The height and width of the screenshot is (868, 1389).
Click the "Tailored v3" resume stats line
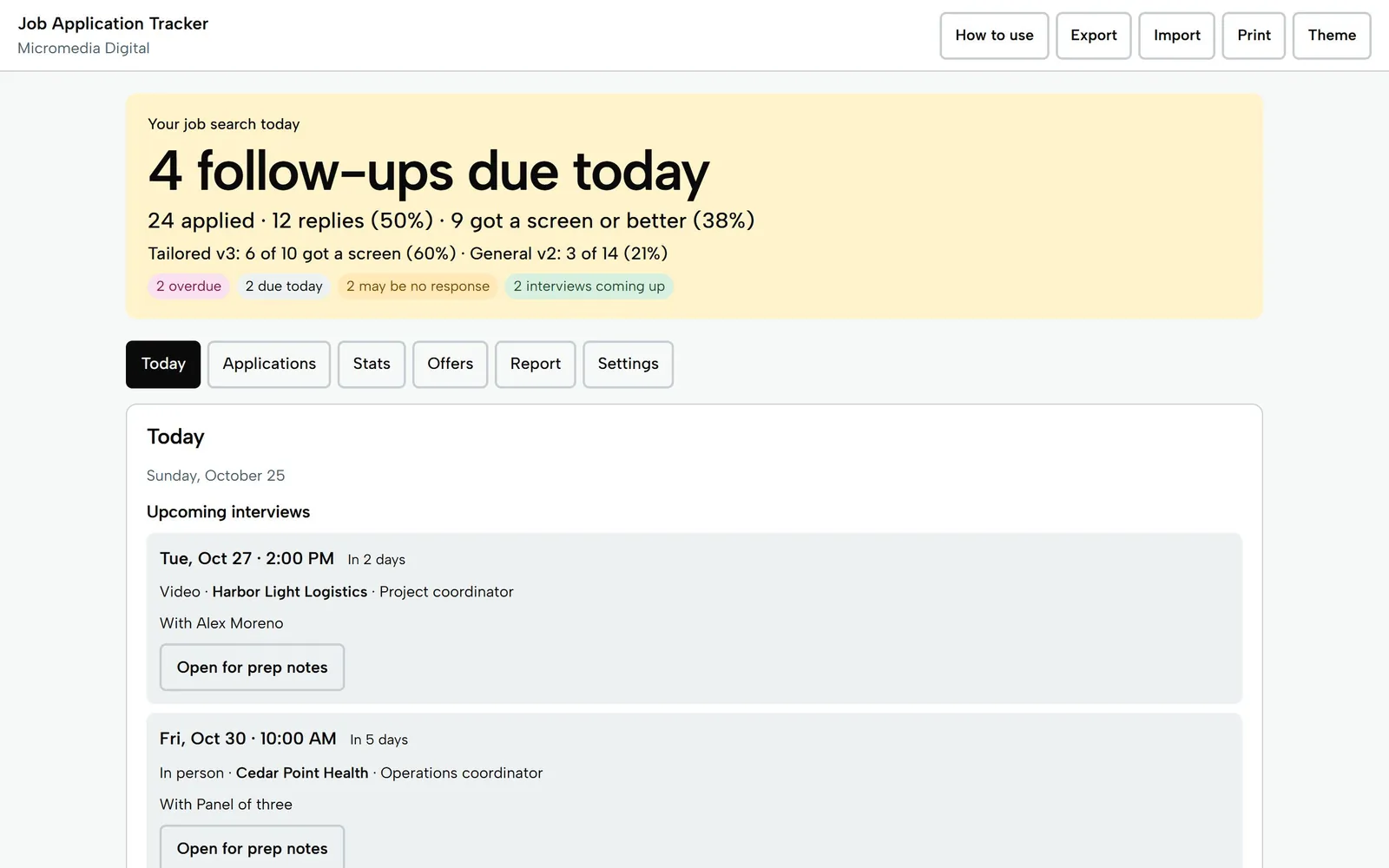click(x=408, y=253)
